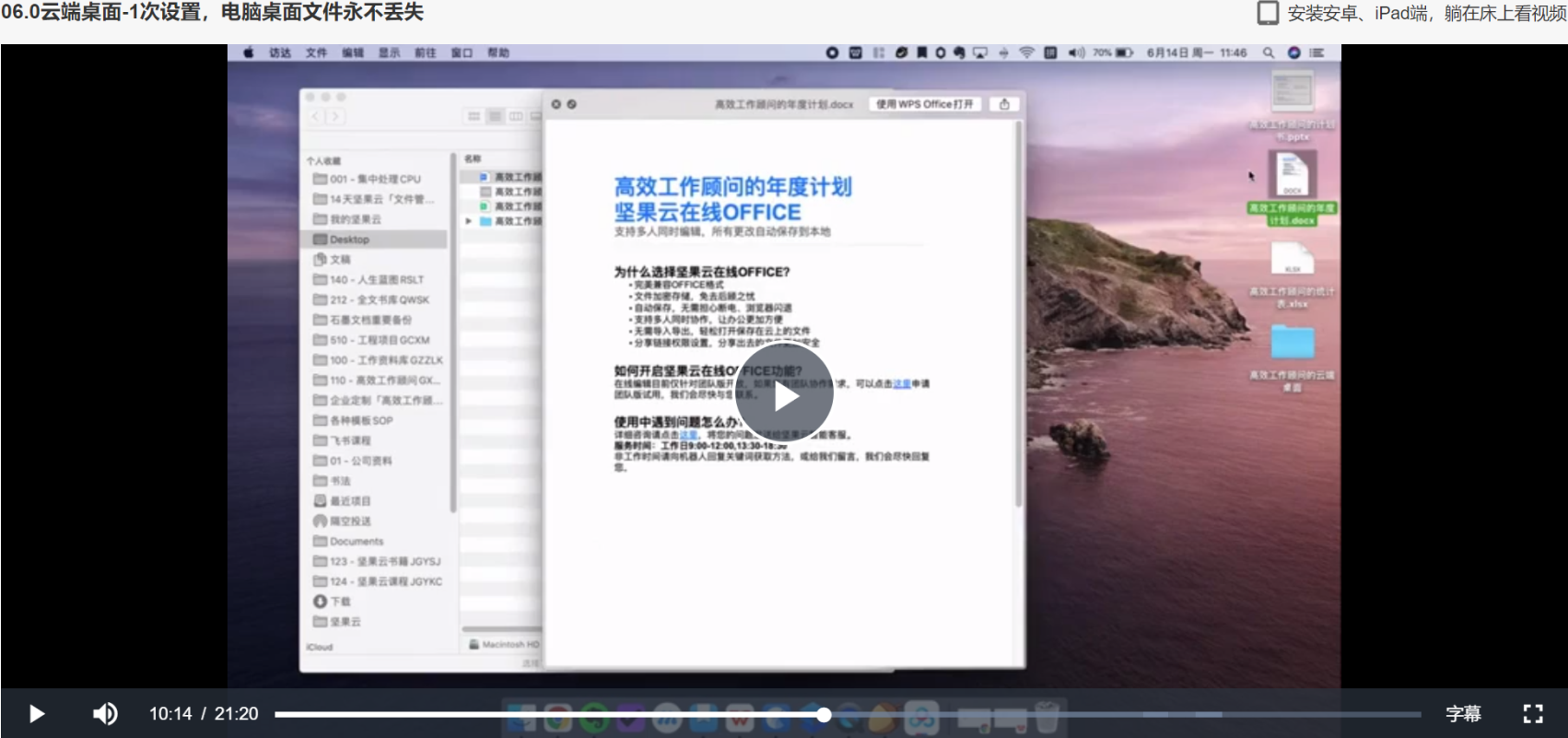Open the 编辑 menu

(x=353, y=53)
